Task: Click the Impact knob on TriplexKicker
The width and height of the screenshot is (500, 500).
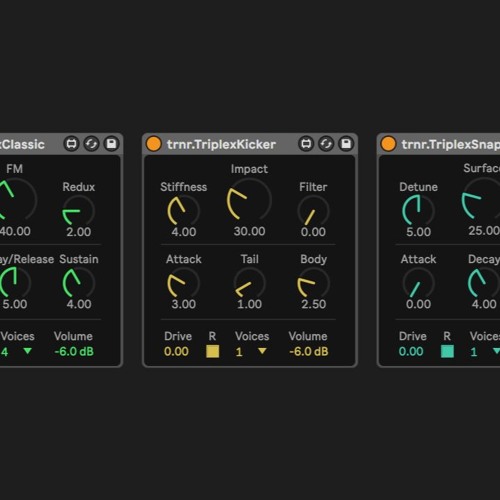Action: point(249,200)
